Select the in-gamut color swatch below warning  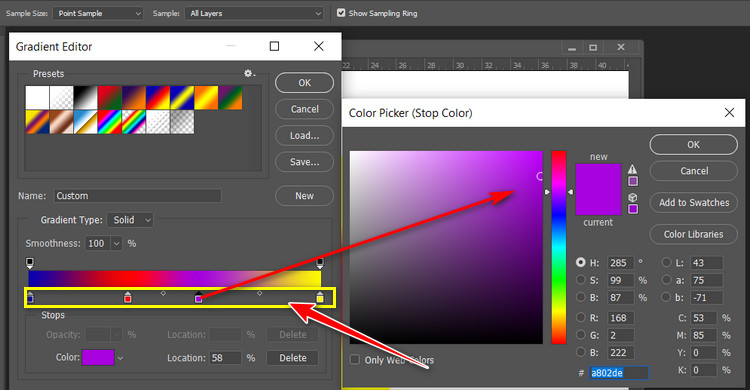point(633,181)
